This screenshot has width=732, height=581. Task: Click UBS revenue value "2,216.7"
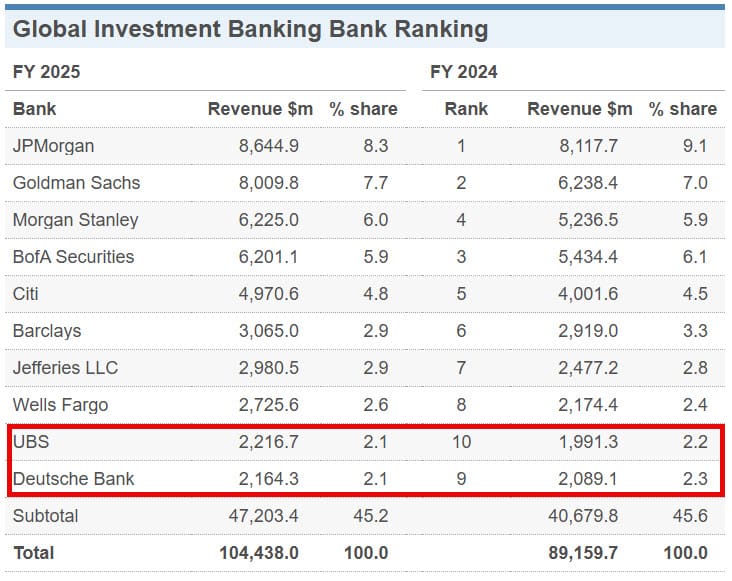coord(268,441)
